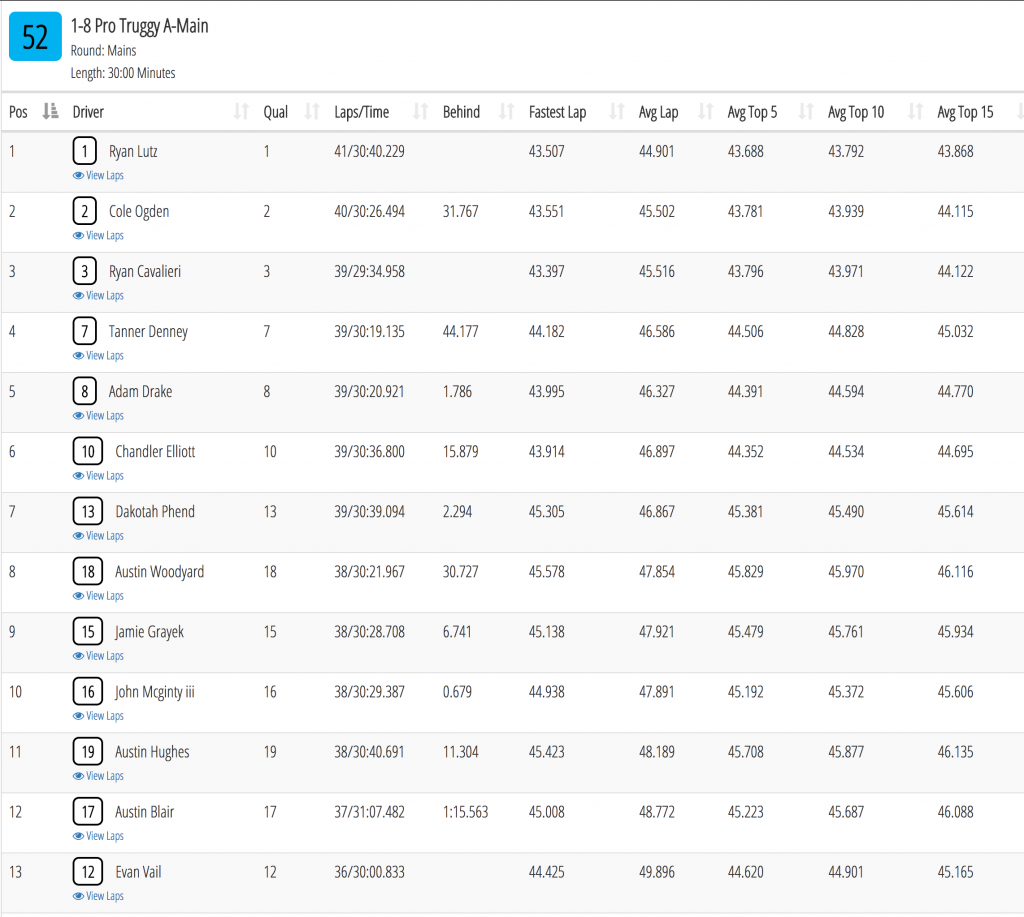
Task: Click the driver name Adam Drake
Action: [140, 392]
